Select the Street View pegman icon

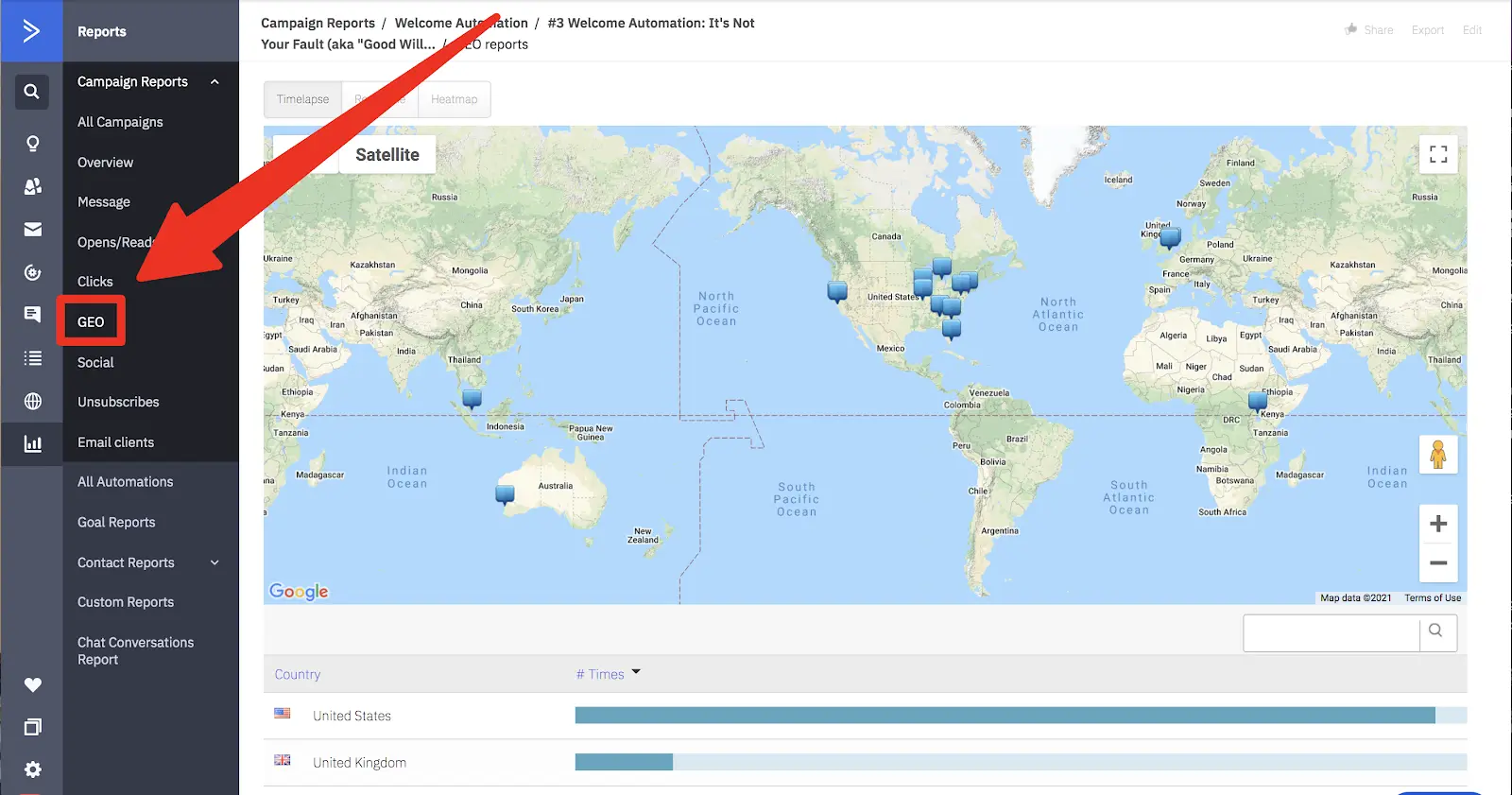coord(1438,455)
